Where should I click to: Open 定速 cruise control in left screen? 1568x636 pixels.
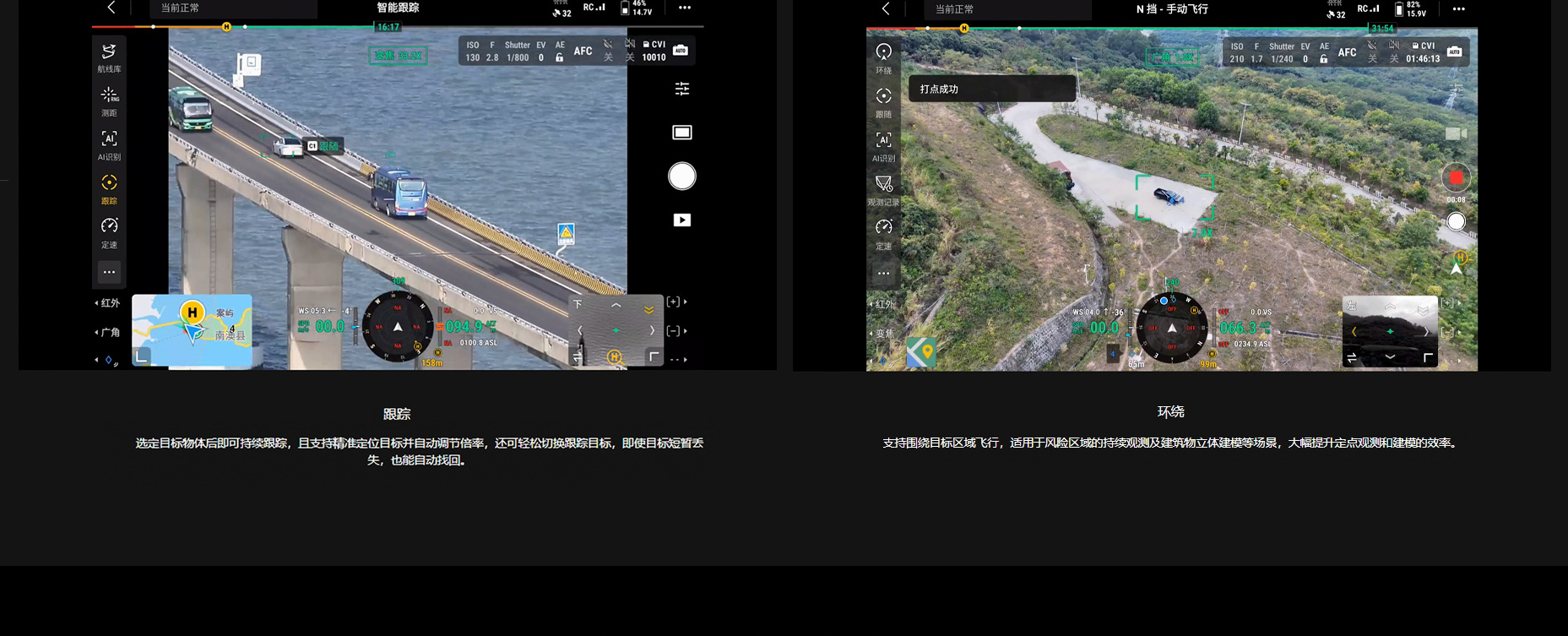[109, 232]
